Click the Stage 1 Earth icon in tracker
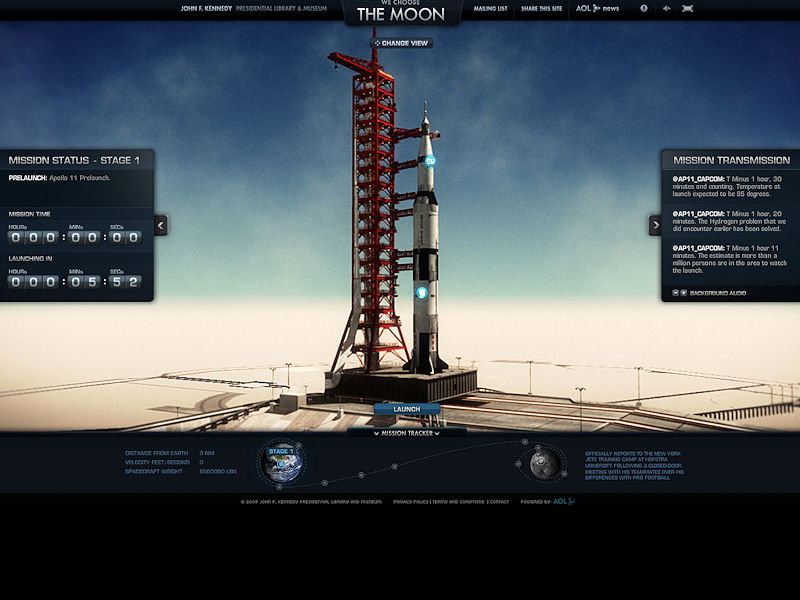 pos(281,460)
